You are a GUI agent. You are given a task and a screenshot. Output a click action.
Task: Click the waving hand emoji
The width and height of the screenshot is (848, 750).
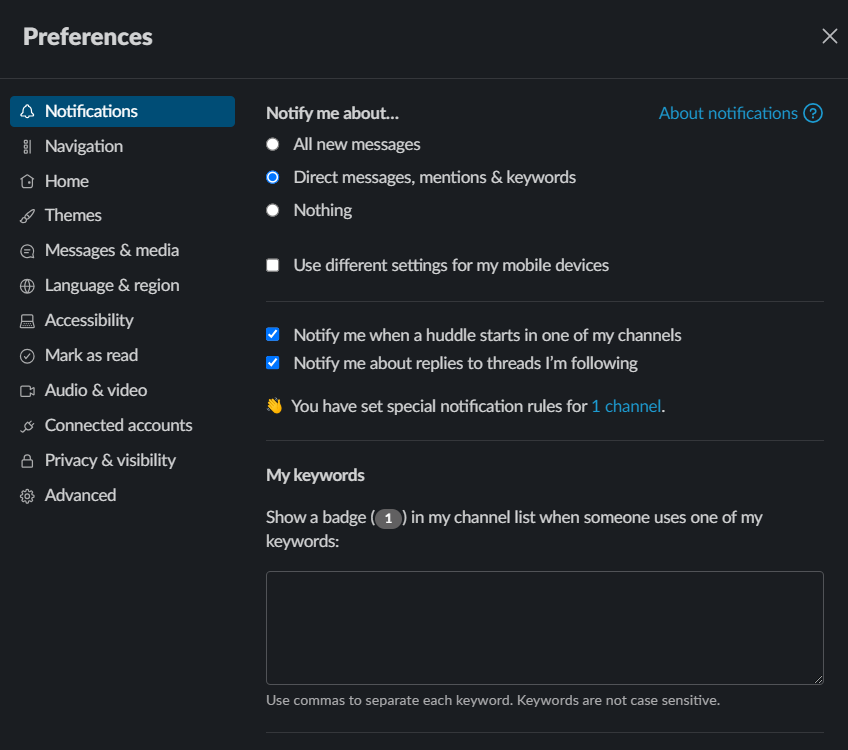[275, 406]
